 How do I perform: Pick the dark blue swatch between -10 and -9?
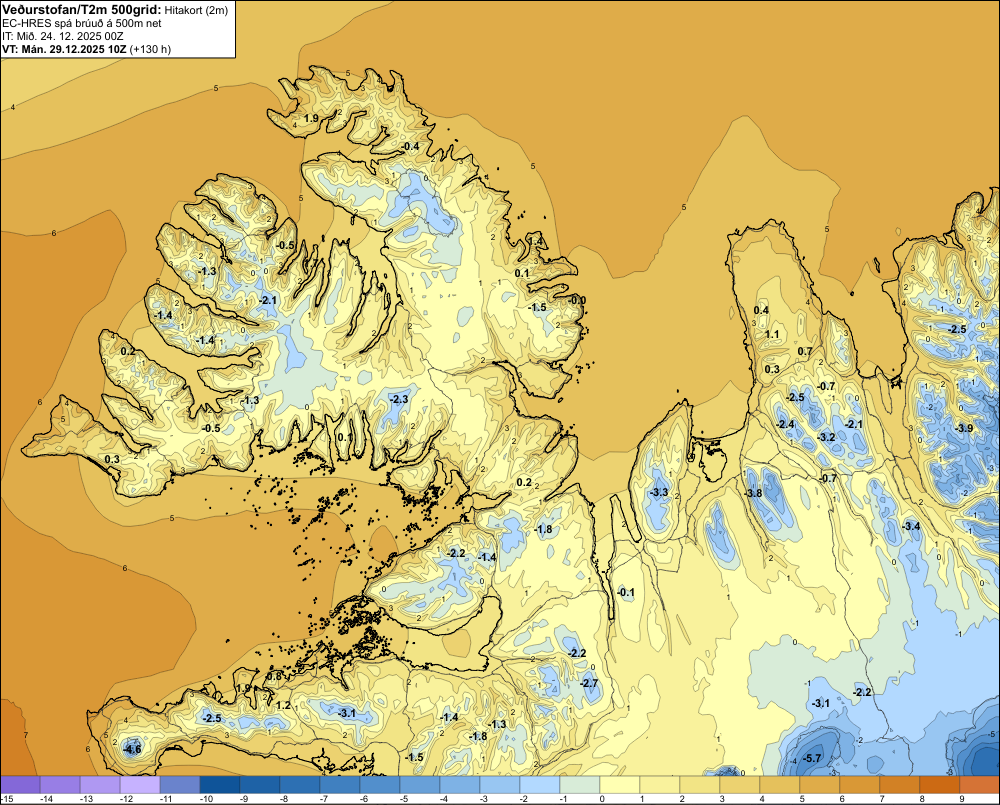coord(220,784)
